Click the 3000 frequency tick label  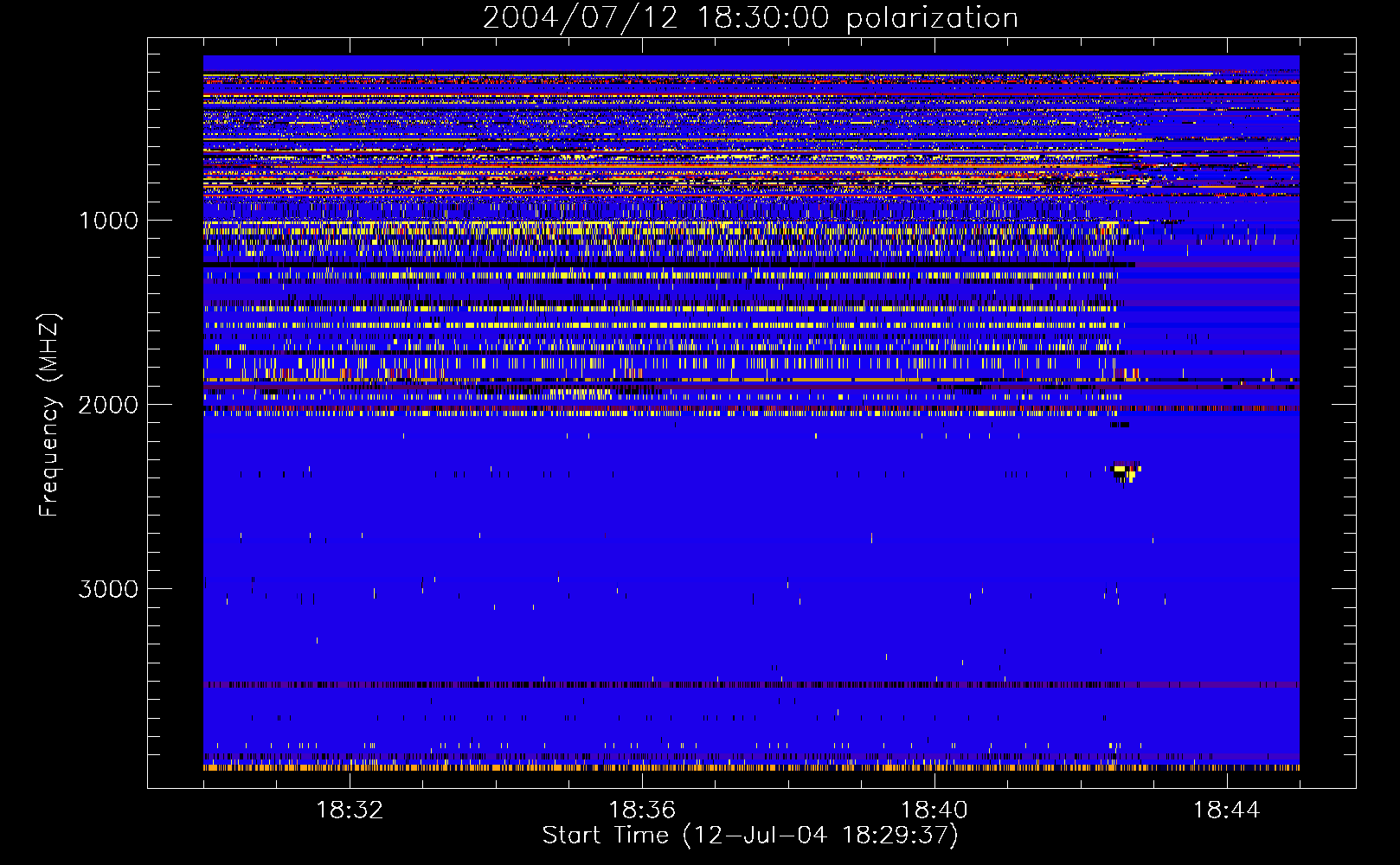point(108,589)
